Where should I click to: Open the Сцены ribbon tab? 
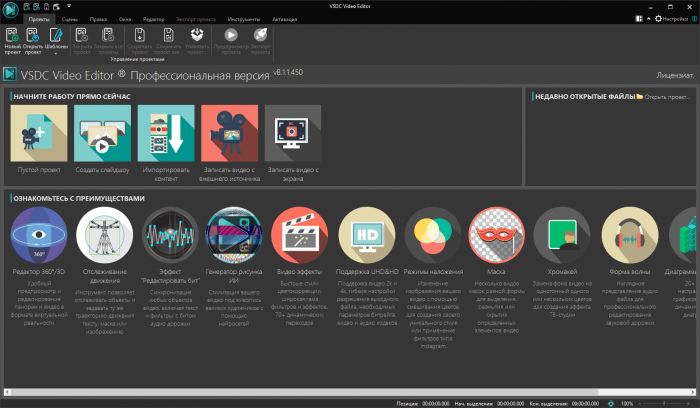pos(70,19)
